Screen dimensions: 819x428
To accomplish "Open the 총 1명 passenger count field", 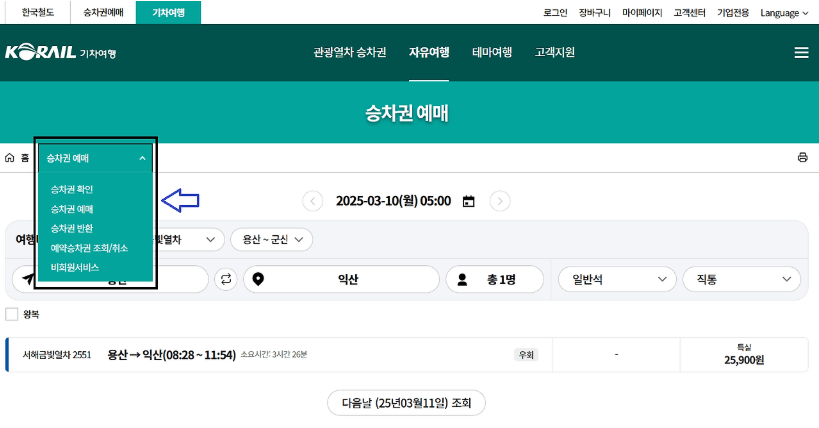I will click(495, 279).
